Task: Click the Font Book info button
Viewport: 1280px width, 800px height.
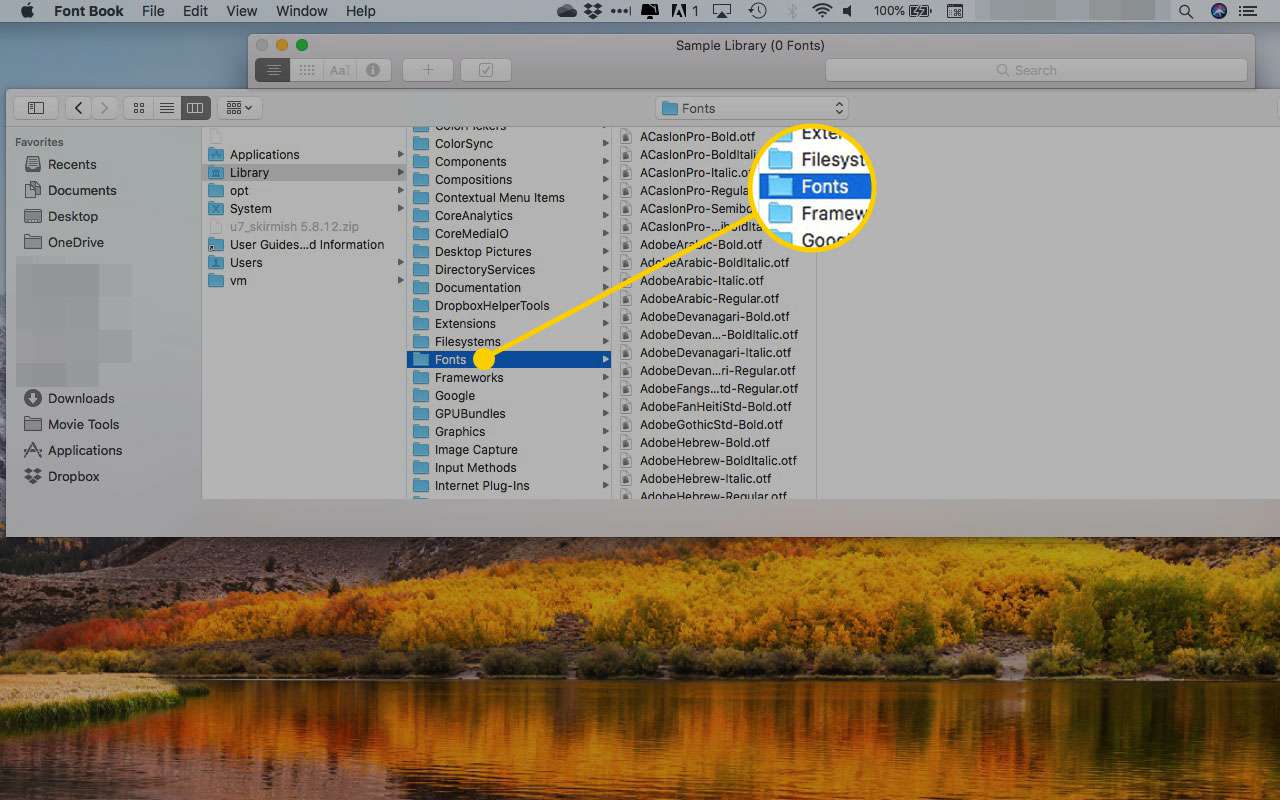Action: 373,70
